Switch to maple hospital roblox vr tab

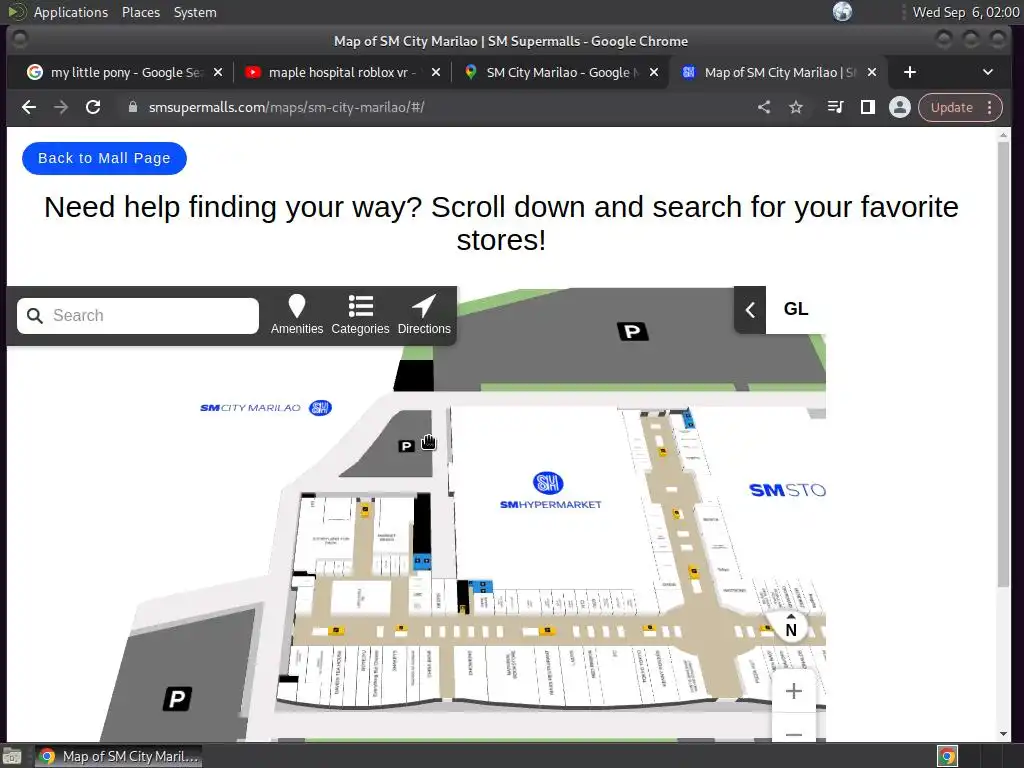(x=342, y=72)
